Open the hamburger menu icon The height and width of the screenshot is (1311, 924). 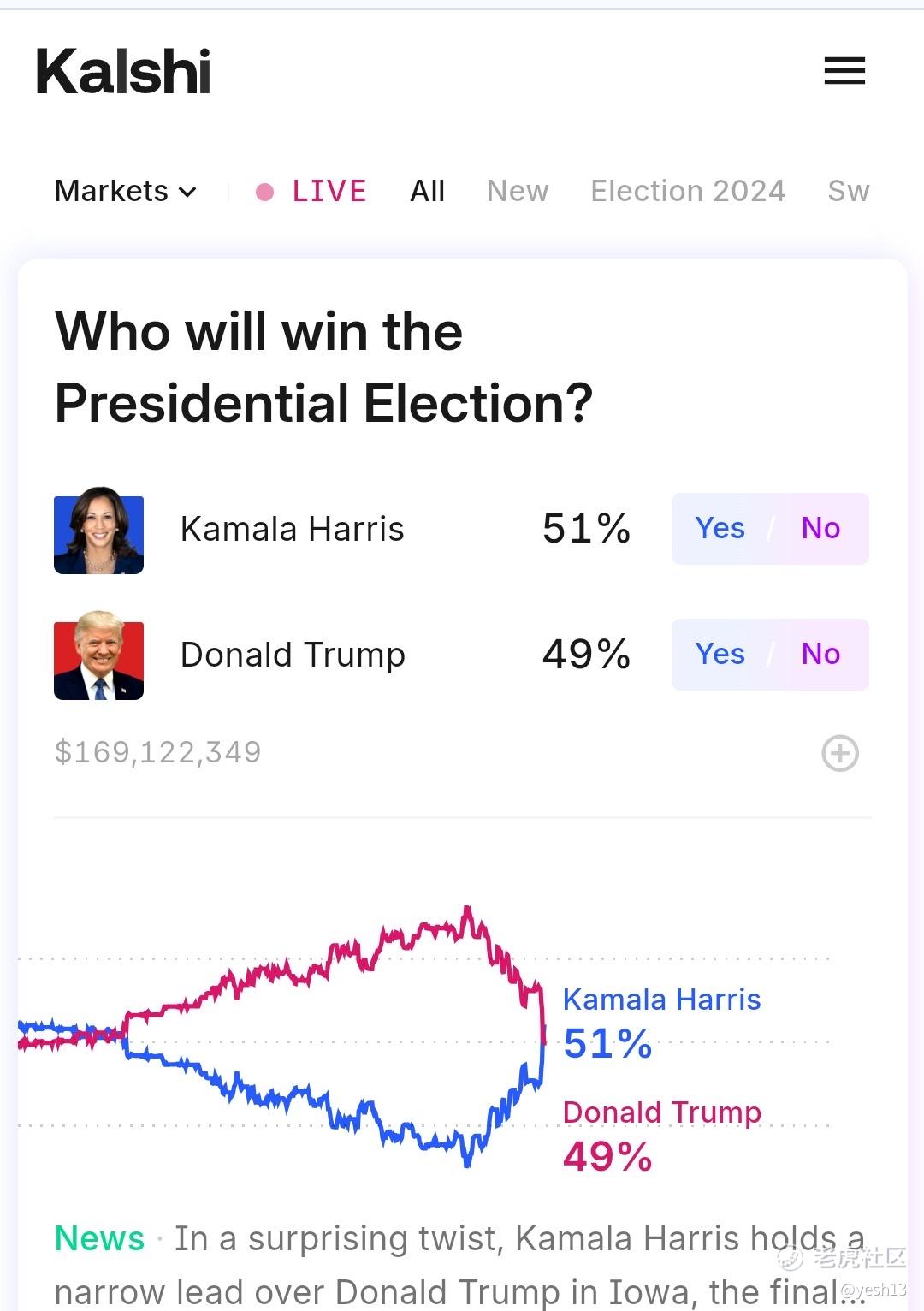click(x=844, y=70)
